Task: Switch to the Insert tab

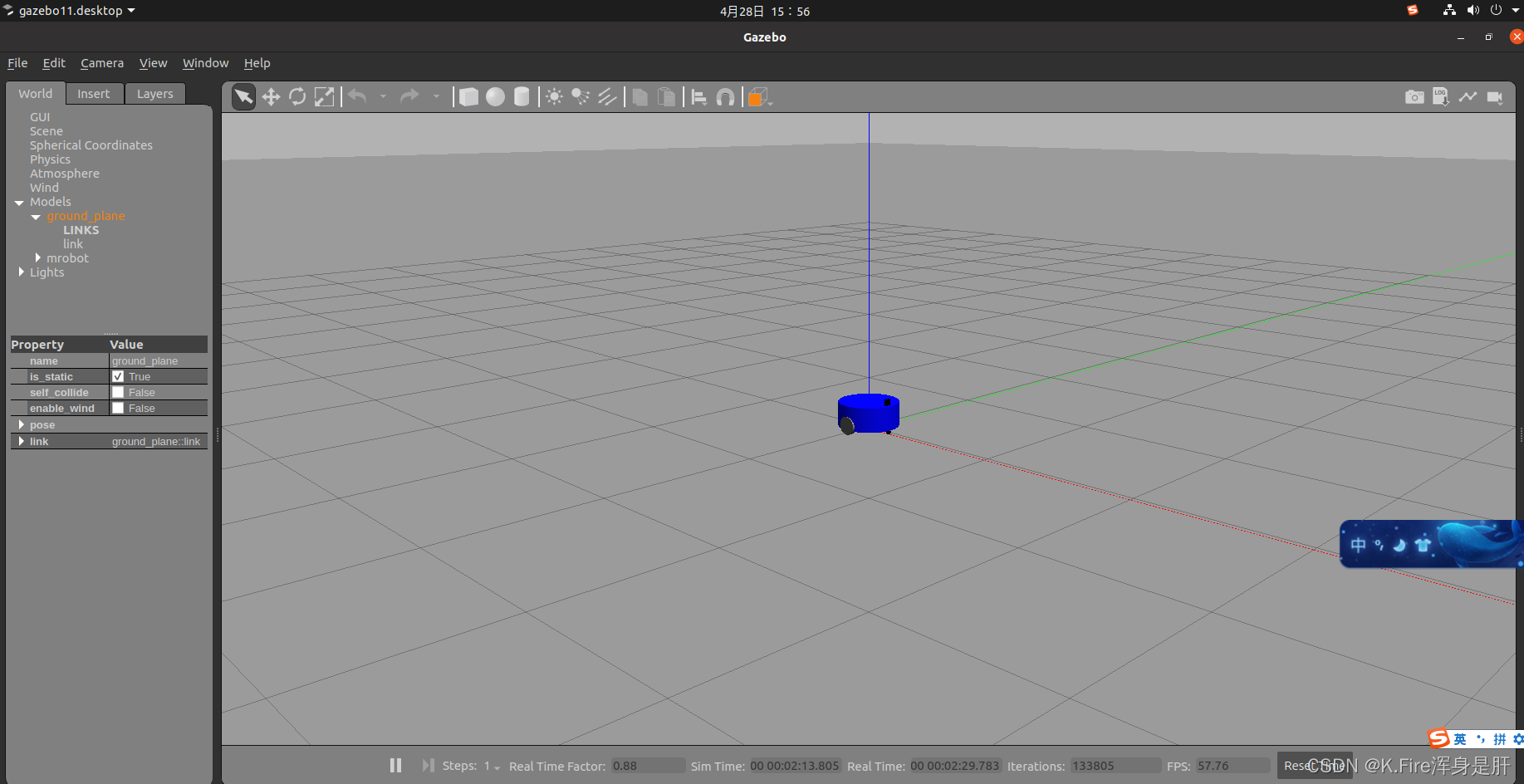Action: tap(94, 94)
